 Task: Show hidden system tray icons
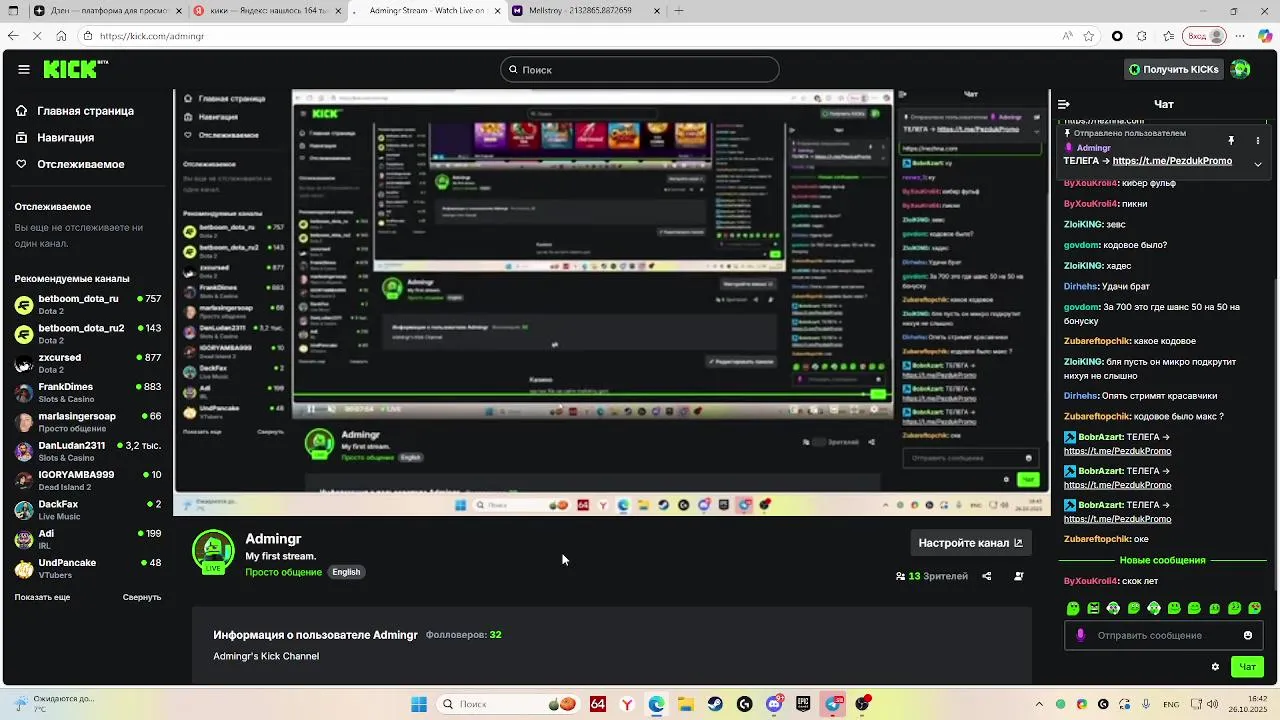(1037, 704)
